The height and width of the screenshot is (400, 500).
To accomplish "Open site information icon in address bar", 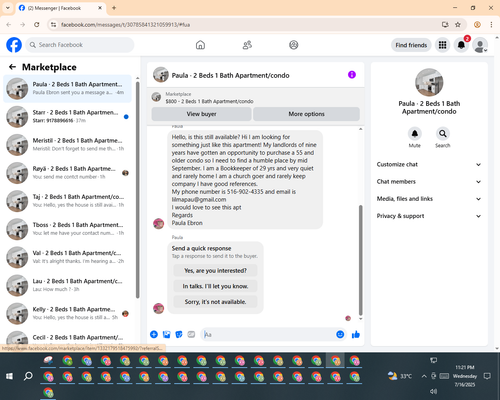I will pyautogui.click(x=53, y=25).
